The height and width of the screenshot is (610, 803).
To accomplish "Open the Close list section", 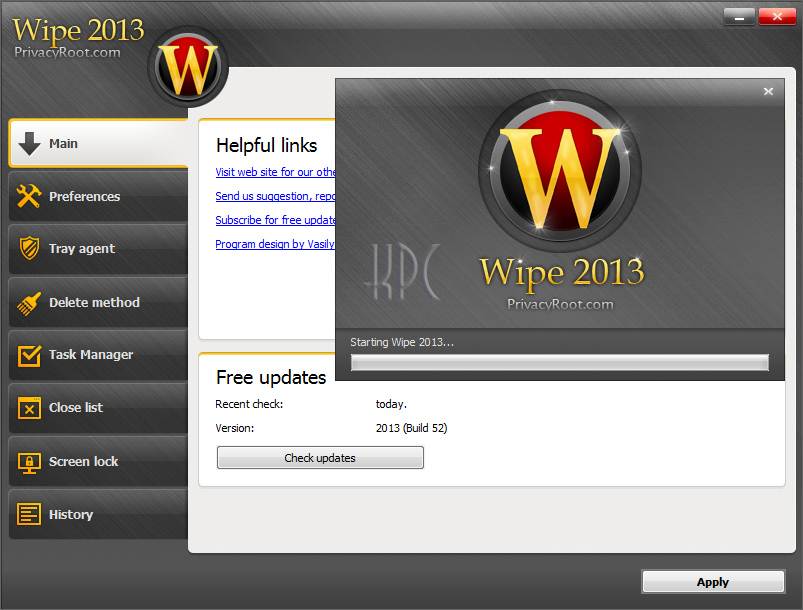I will [98, 408].
